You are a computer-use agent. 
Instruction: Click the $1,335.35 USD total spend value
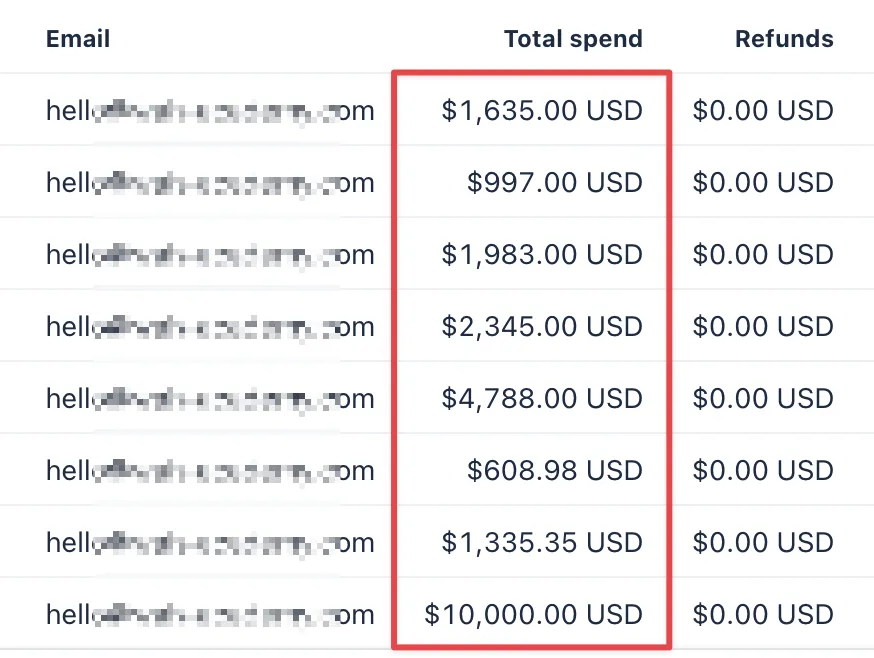pyautogui.click(x=542, y=543)
